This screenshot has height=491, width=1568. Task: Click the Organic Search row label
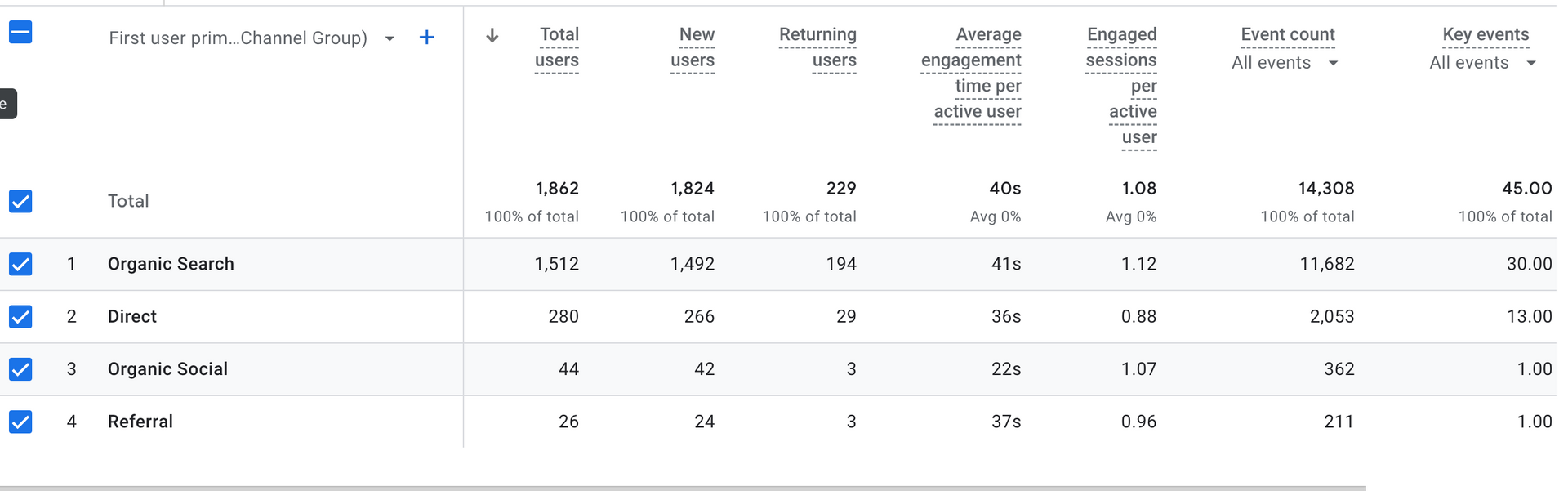pos(171,264)
